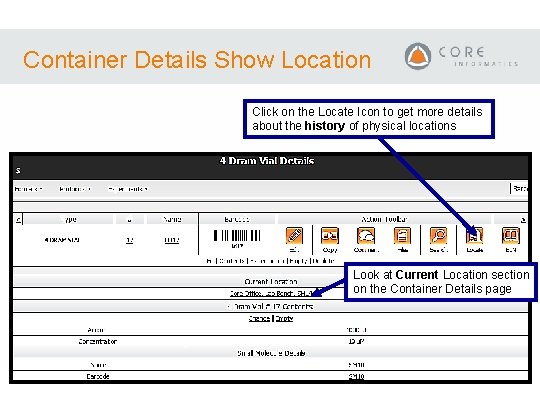Screen dimensions: 540x405
Task: Click the Search magnifier icon
Action: click(438, 236)
